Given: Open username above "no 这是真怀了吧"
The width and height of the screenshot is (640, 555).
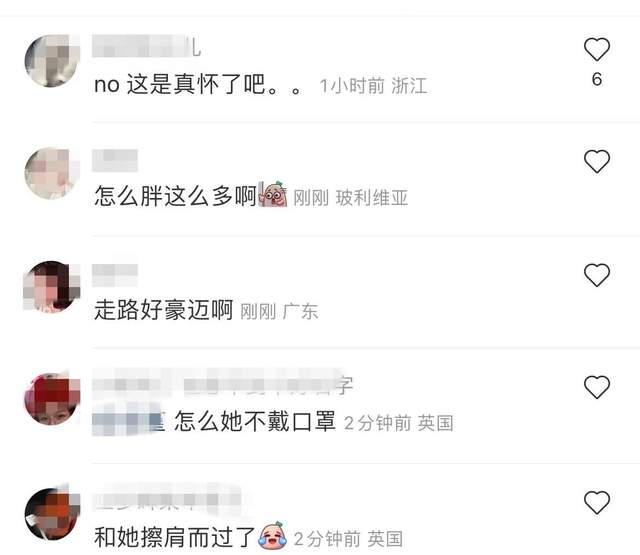Looking at the screenshot, I should [147, 47].
